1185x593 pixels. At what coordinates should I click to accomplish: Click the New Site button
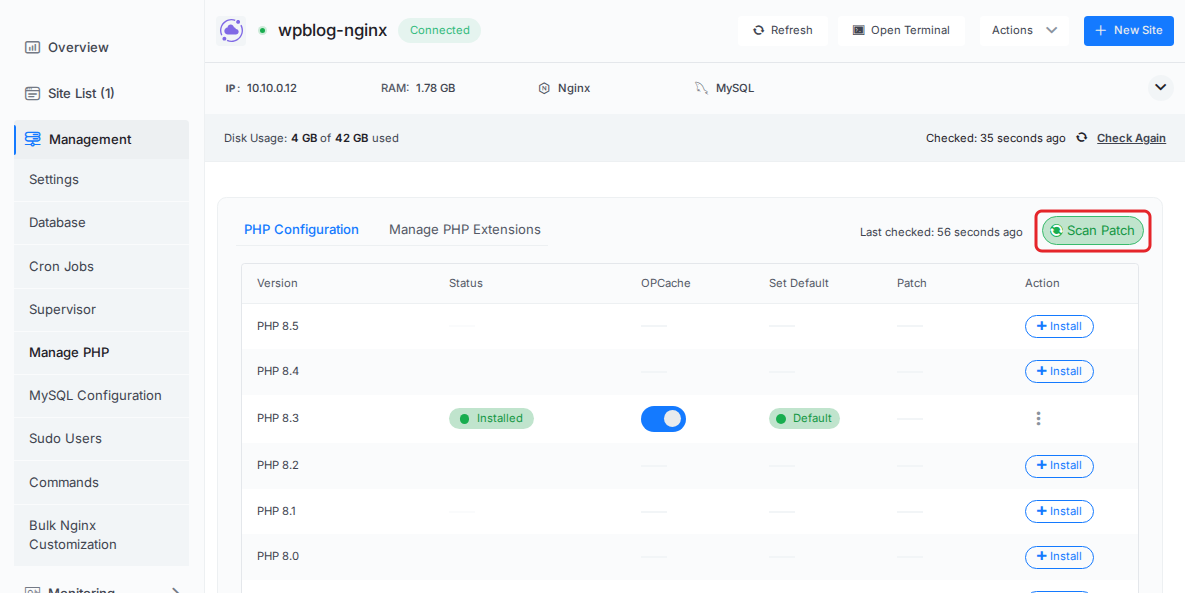click(1128, 30)
